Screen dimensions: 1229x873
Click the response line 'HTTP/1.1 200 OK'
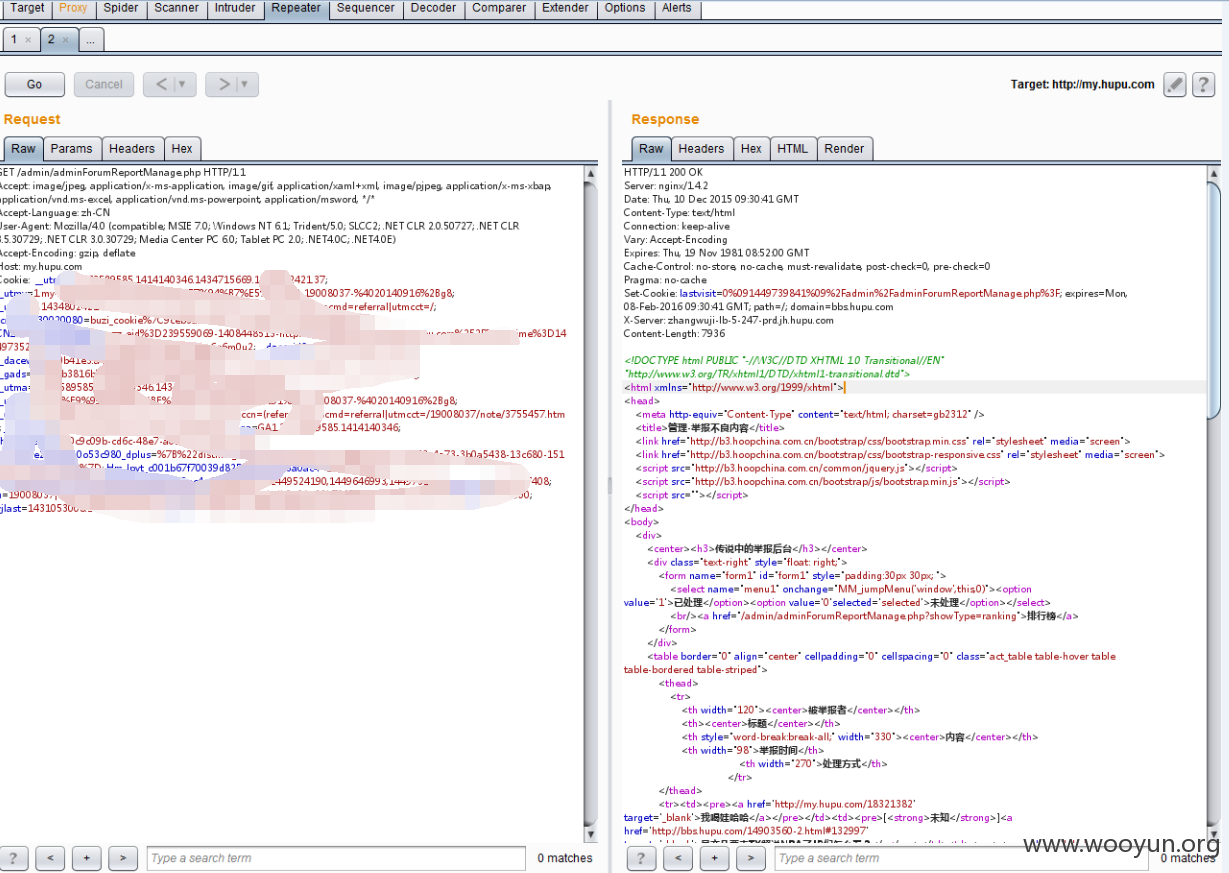click(x=663, y=172)
